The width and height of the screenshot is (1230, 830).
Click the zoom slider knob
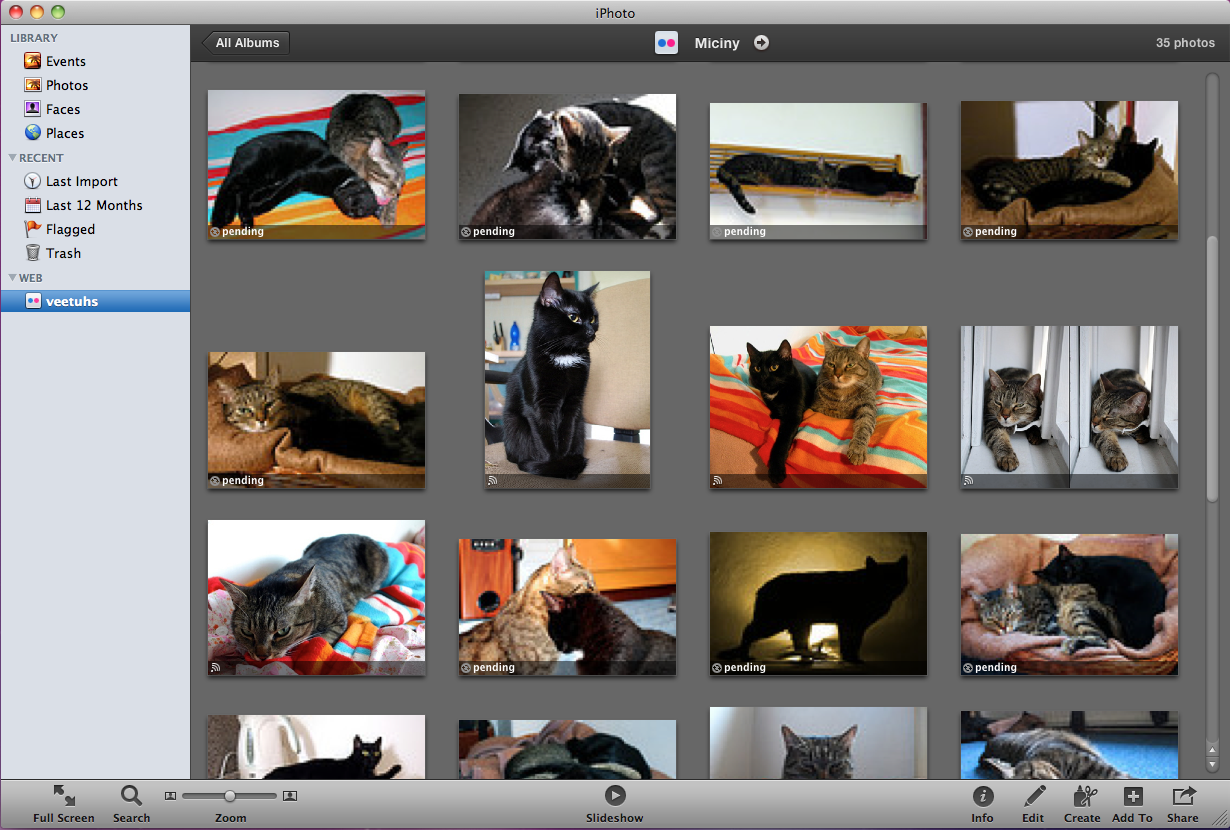pyautogui.click(x=230, y=796)
